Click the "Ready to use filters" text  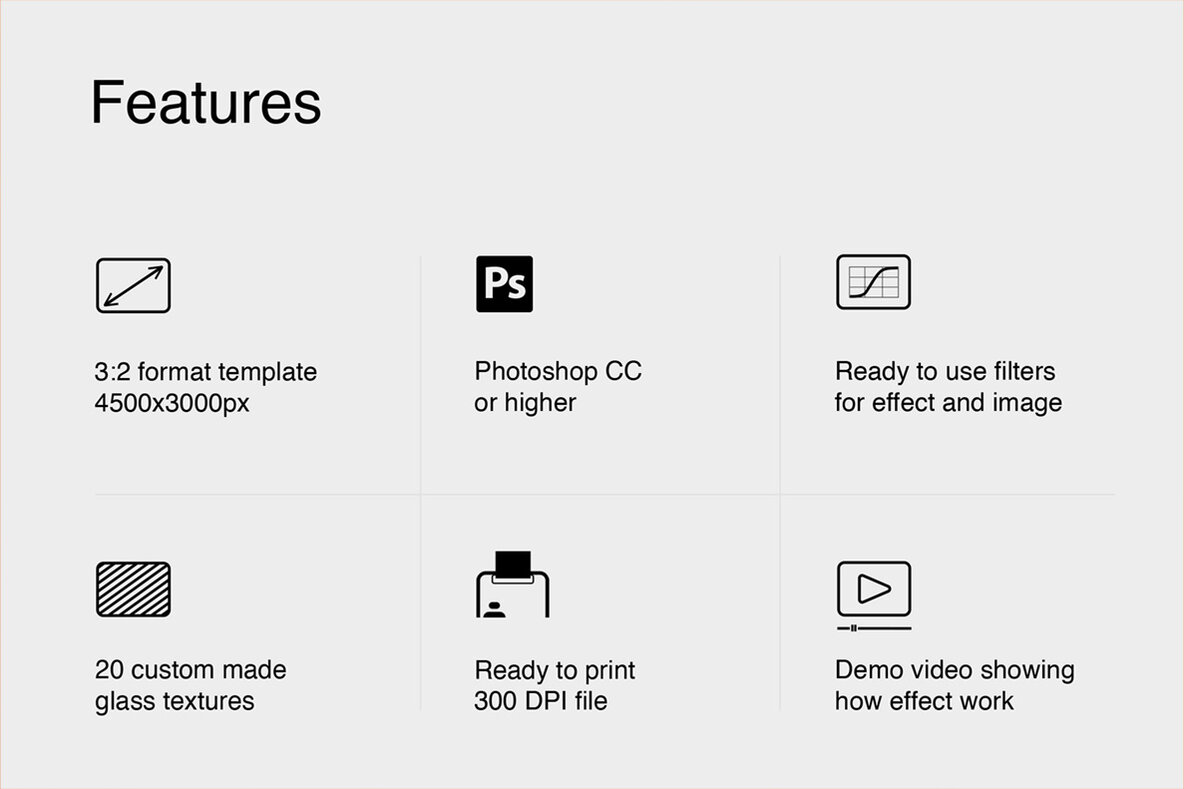coord(945,371)
